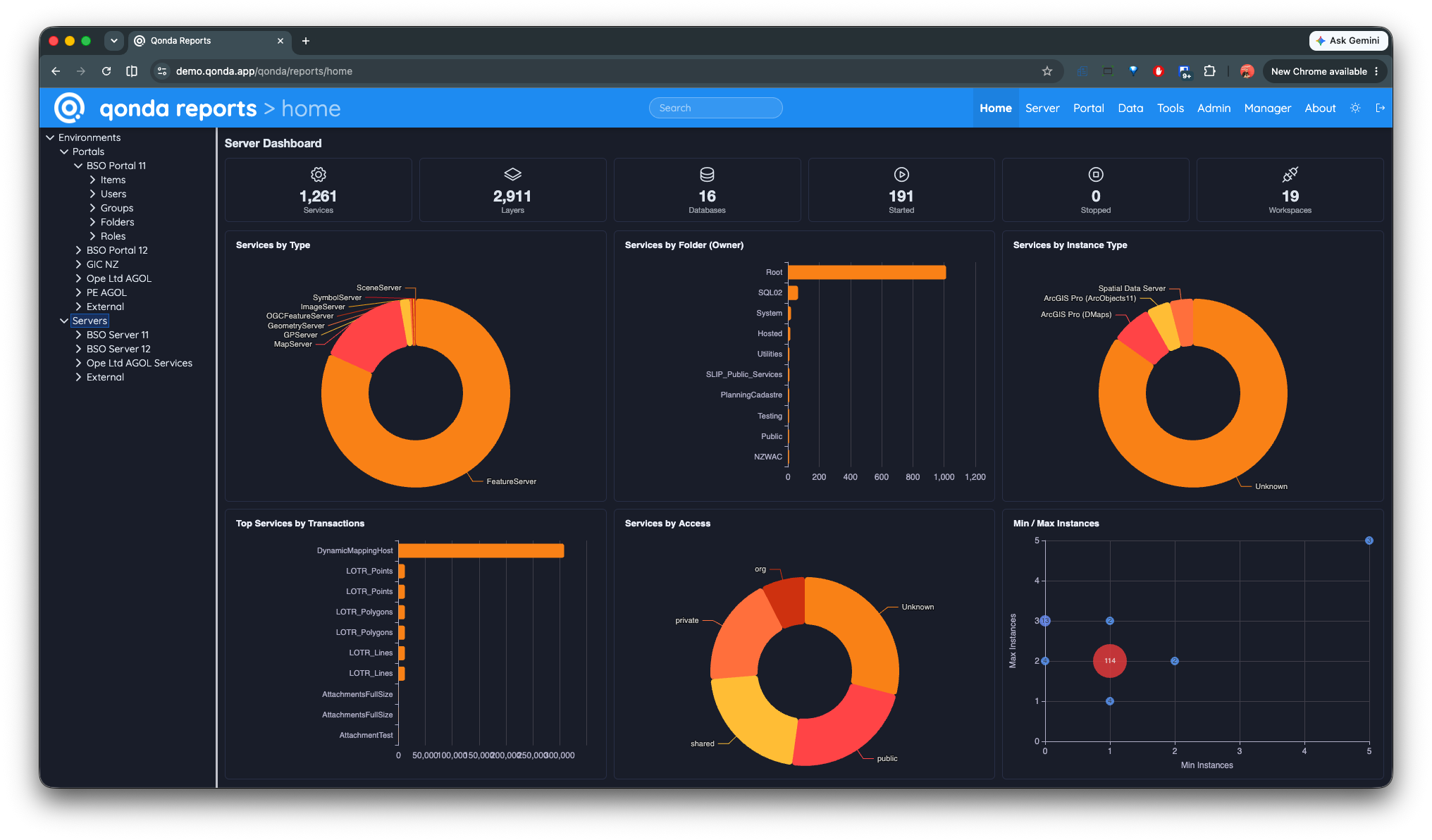The width and height of the screenshot is (1432, 840).
Task: Select Ope Ltd AGOL Services tree item
Action: tap(140, 363)
